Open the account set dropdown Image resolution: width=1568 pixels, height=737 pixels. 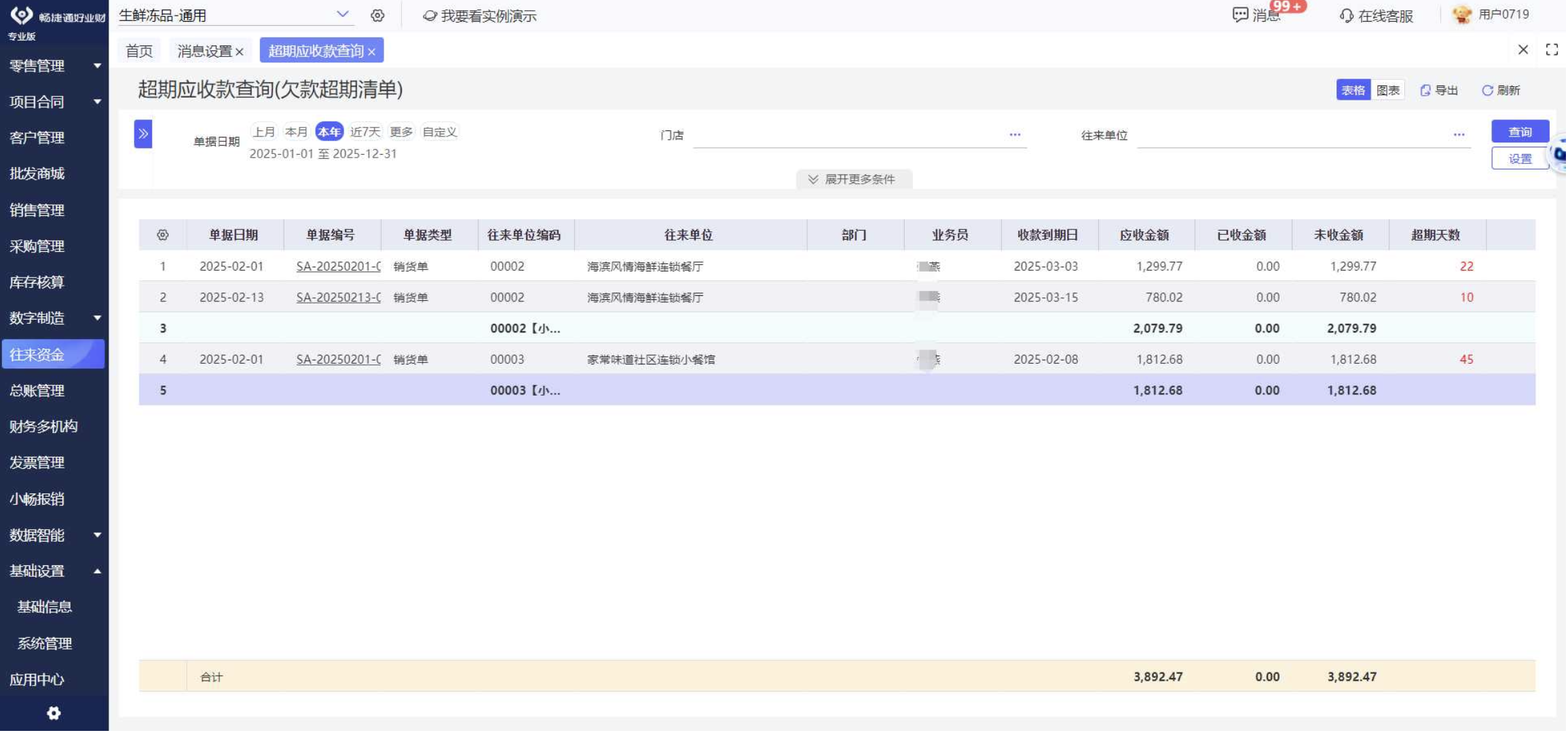pos(343,15)
